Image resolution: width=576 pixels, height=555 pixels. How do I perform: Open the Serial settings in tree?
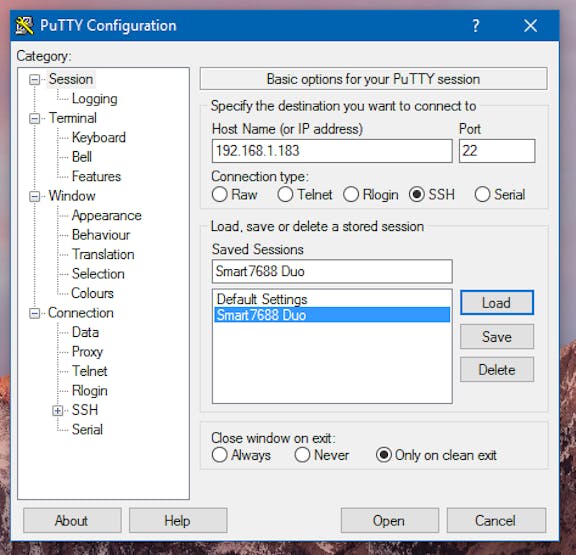(87, 429)
